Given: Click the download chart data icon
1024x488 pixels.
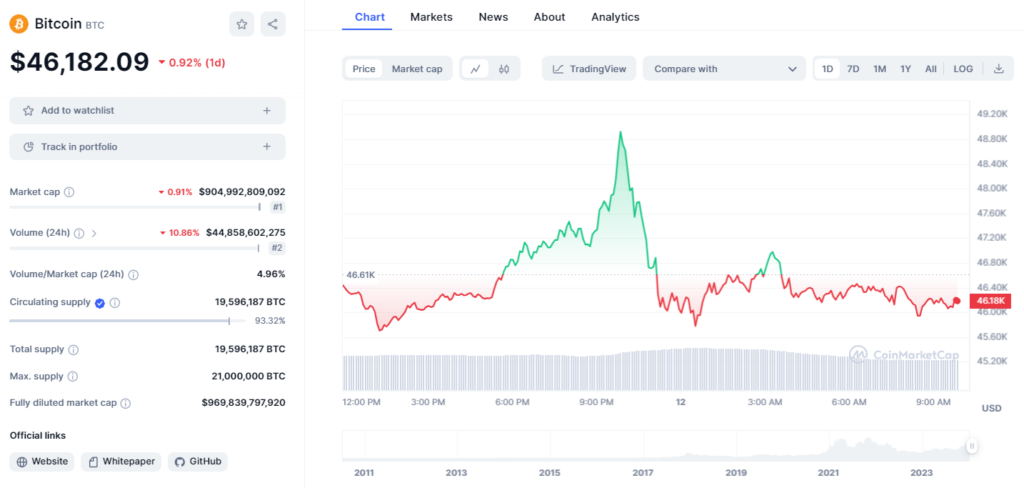Looking at the screenshot, I should (998, 69).
